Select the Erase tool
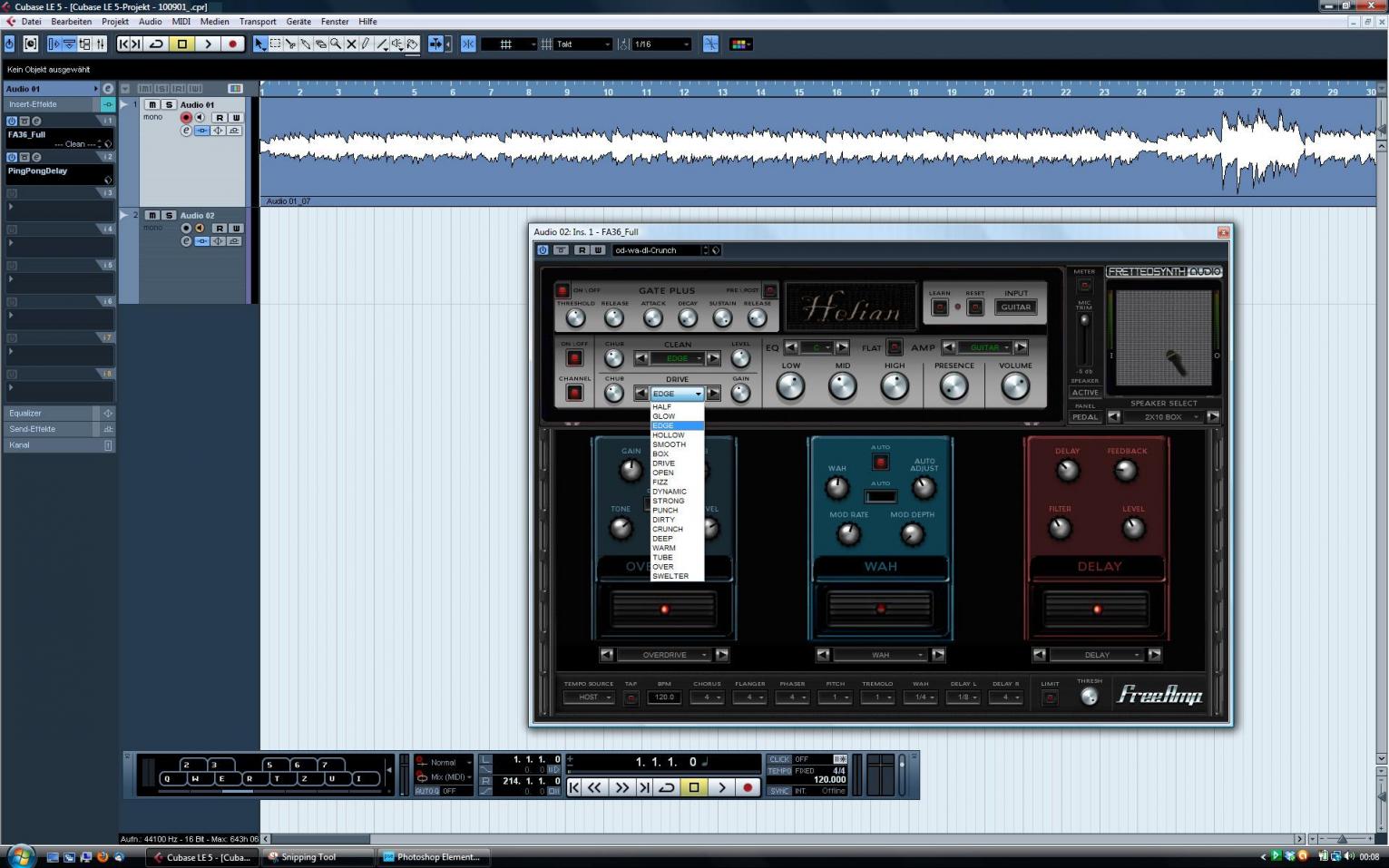 (320, 44)
